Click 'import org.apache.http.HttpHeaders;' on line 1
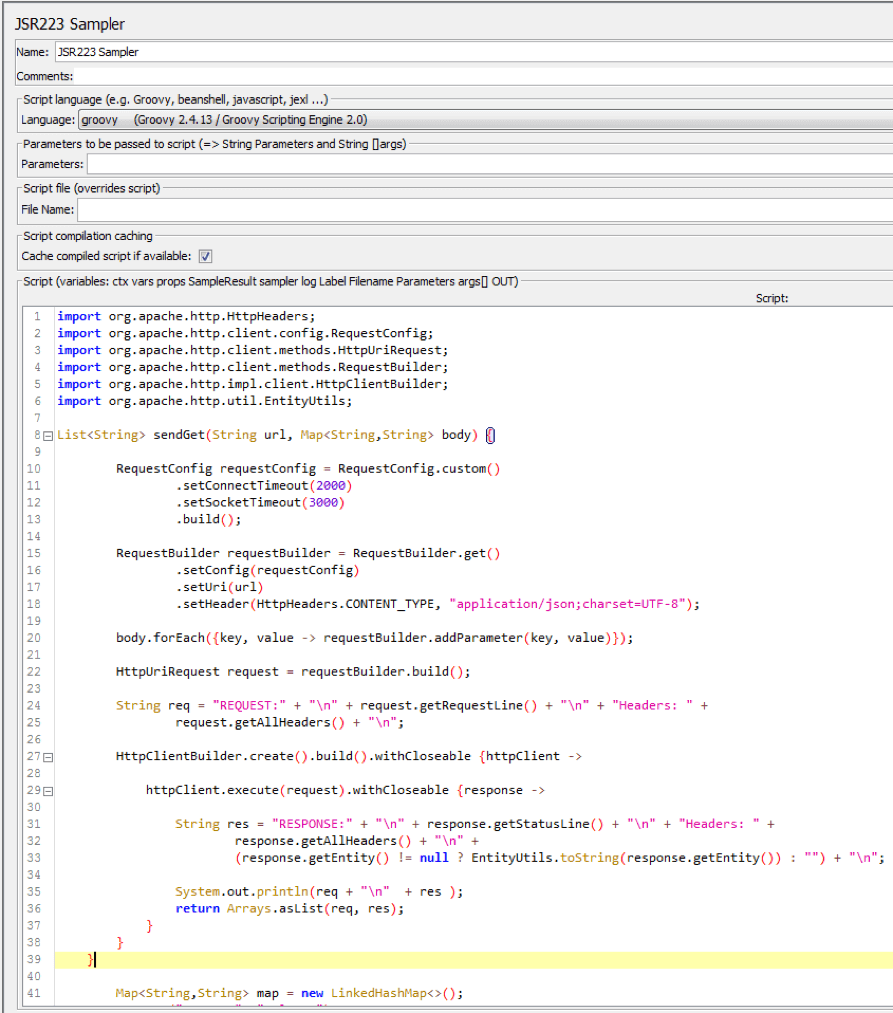893x1013 pixels. pos(186,316)
